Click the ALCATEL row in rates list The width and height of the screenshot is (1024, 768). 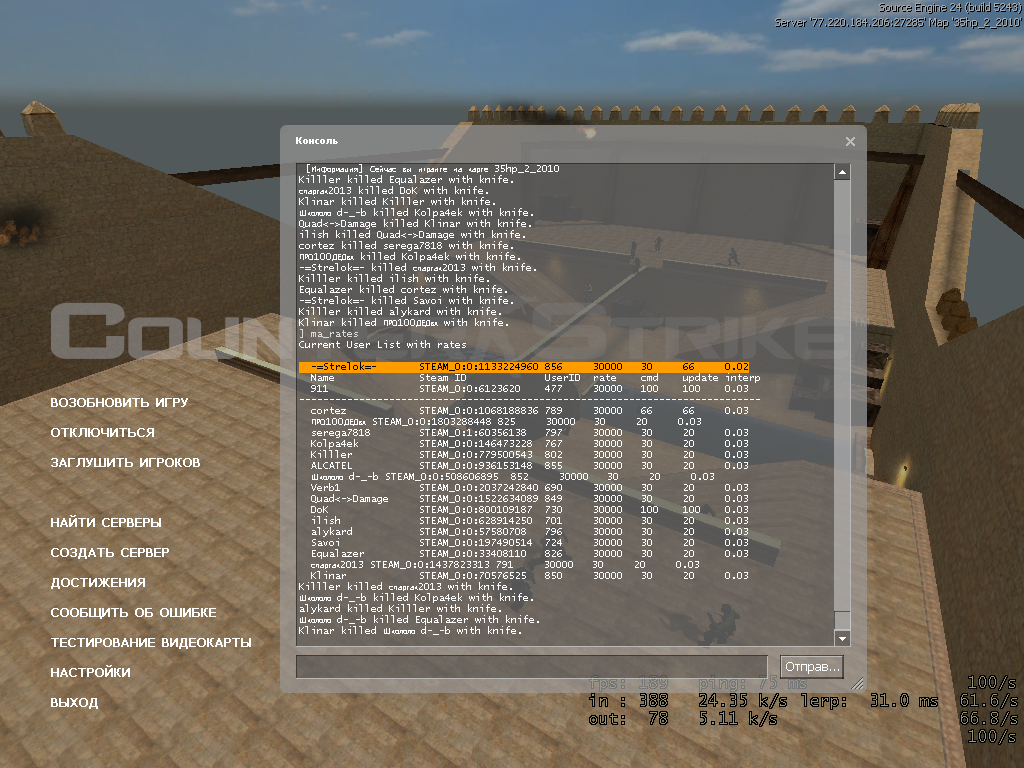530,466
